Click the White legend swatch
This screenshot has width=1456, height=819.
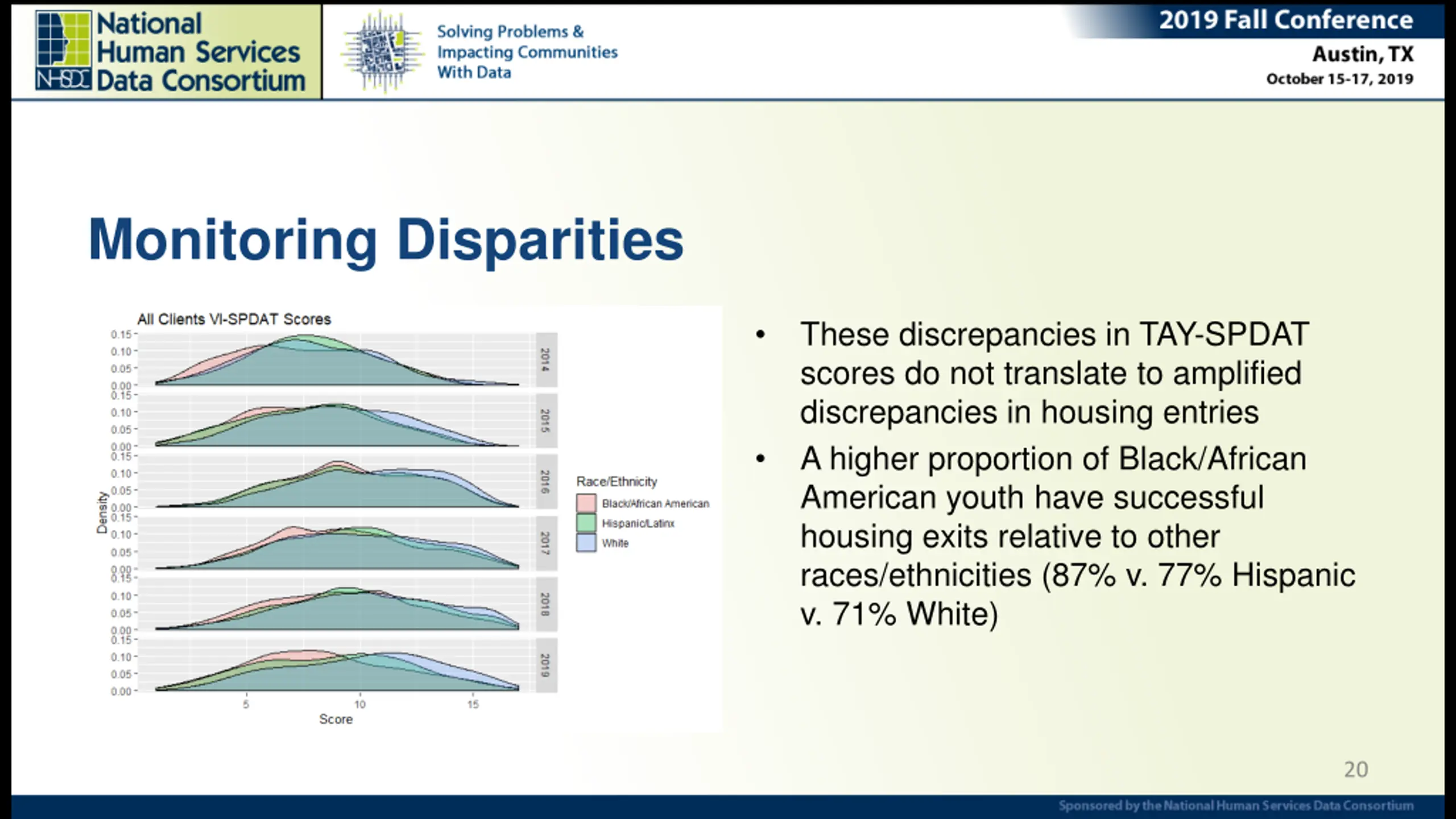click(x=586, y=543)
